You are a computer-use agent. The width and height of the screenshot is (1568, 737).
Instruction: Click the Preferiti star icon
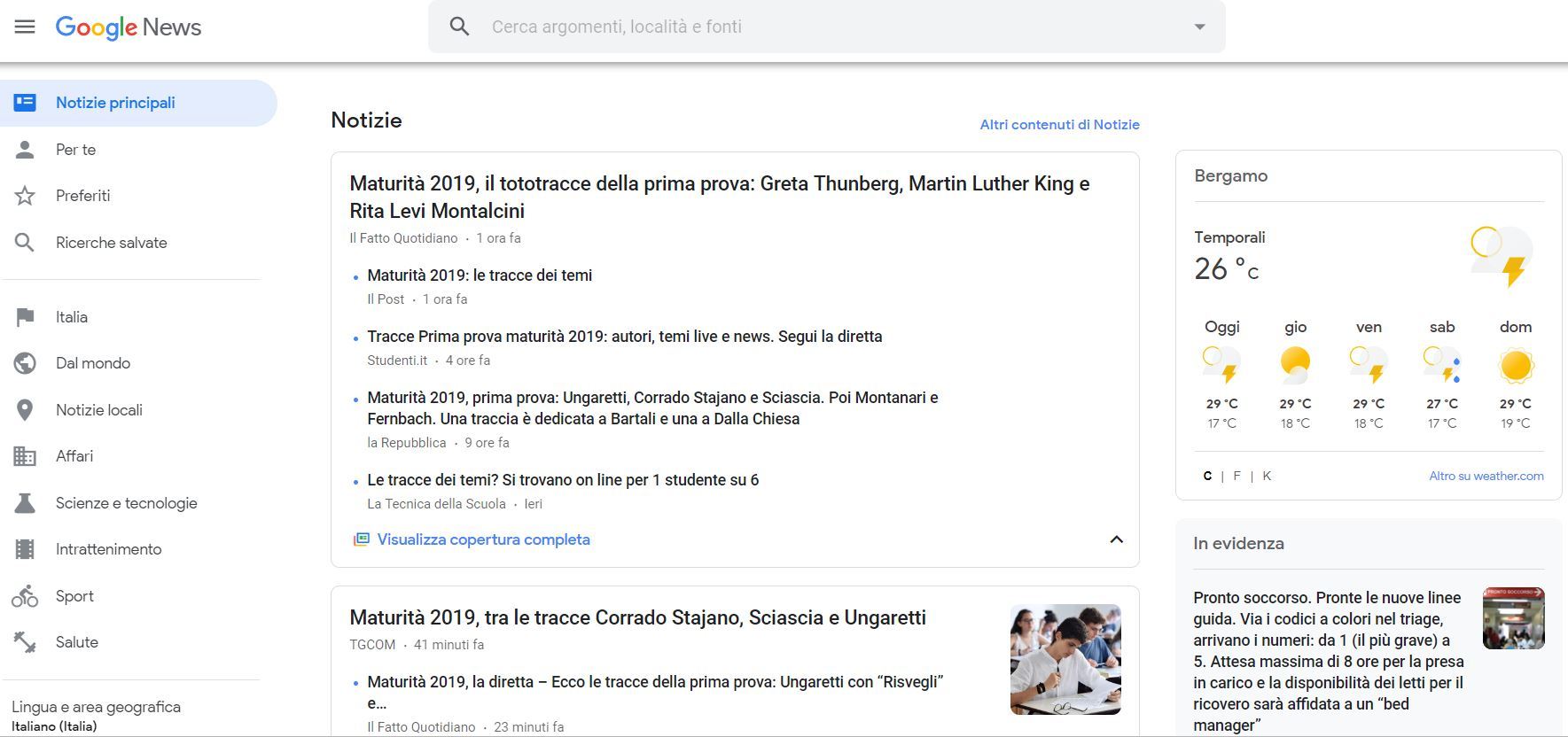click(x=25, y=196)
